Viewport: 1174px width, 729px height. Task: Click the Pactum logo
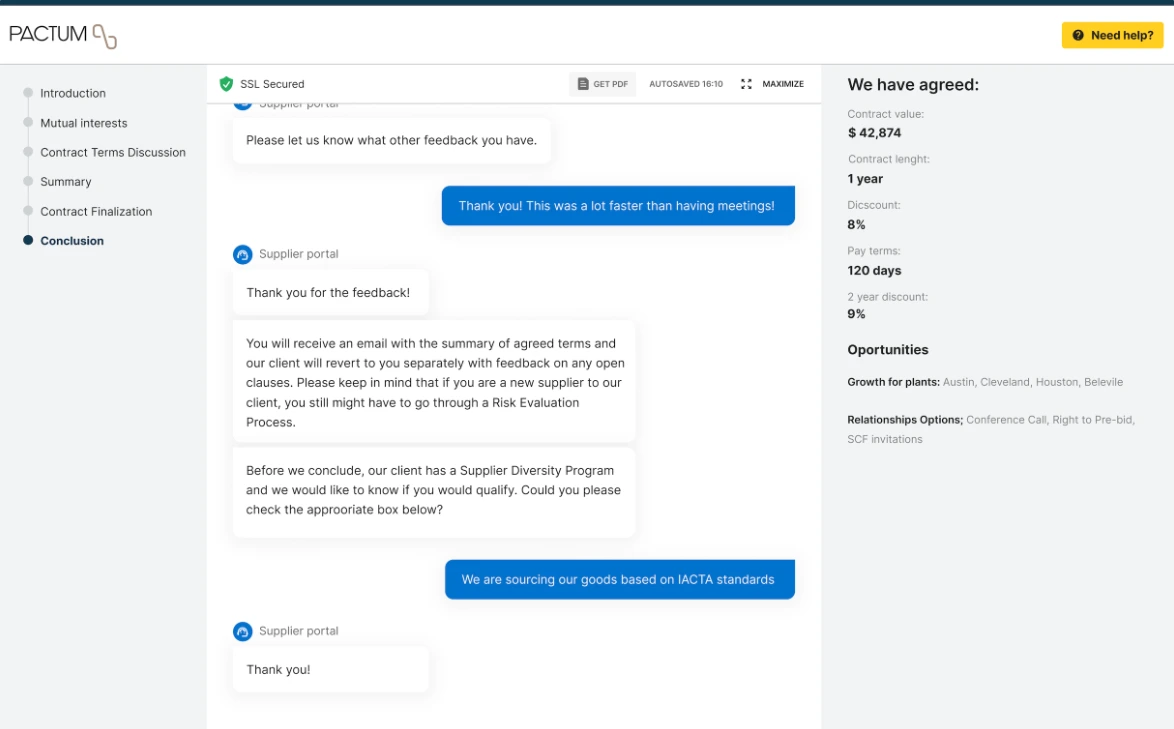[x=63, y=35]
